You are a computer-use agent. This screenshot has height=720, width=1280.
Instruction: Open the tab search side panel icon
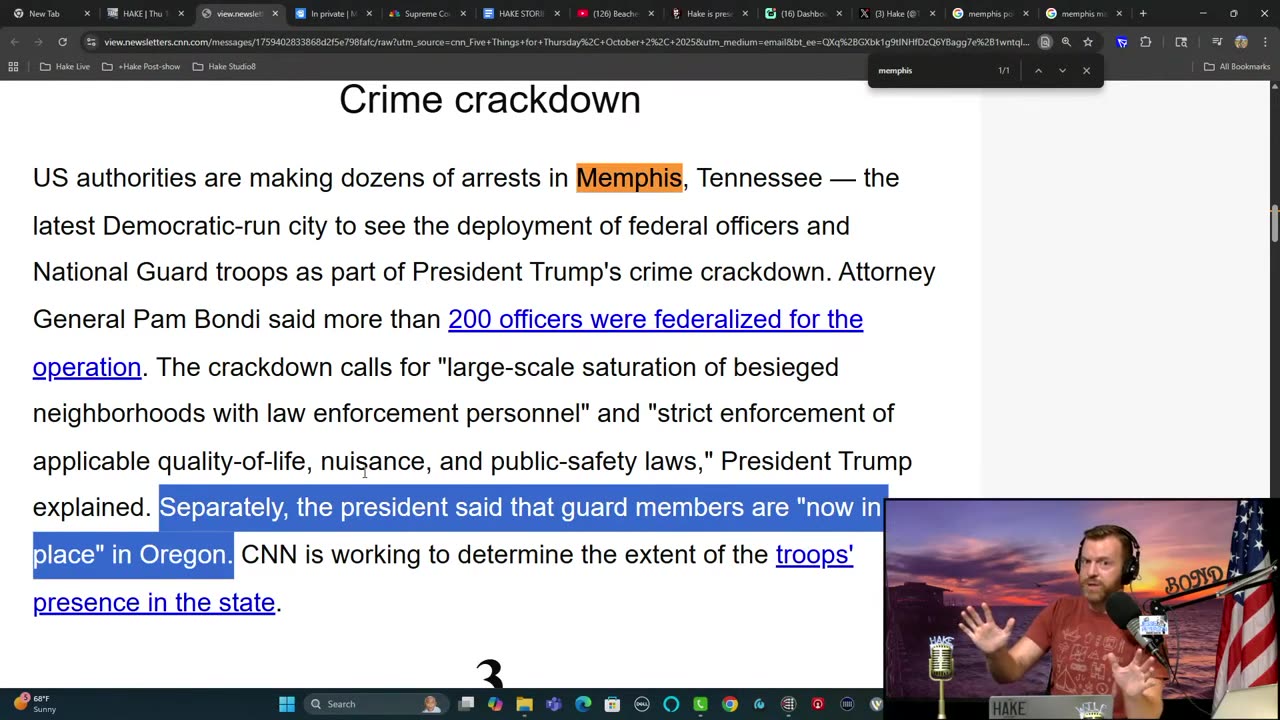pos(1181,42)
